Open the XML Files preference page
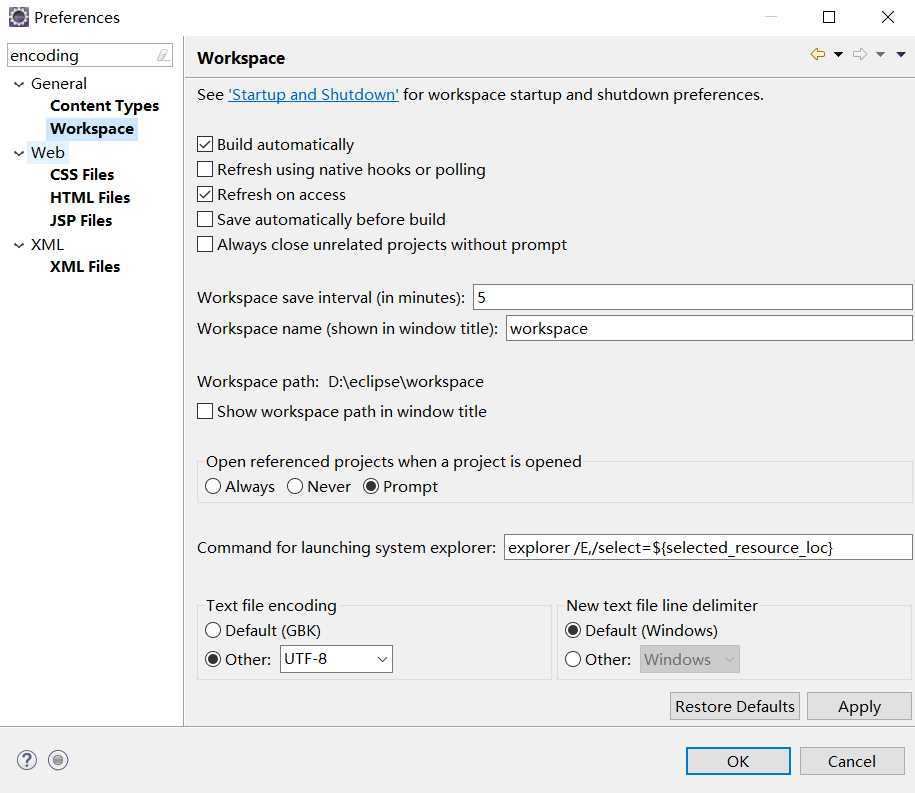Viewport: 915px width, 793px height. point(85,267)
